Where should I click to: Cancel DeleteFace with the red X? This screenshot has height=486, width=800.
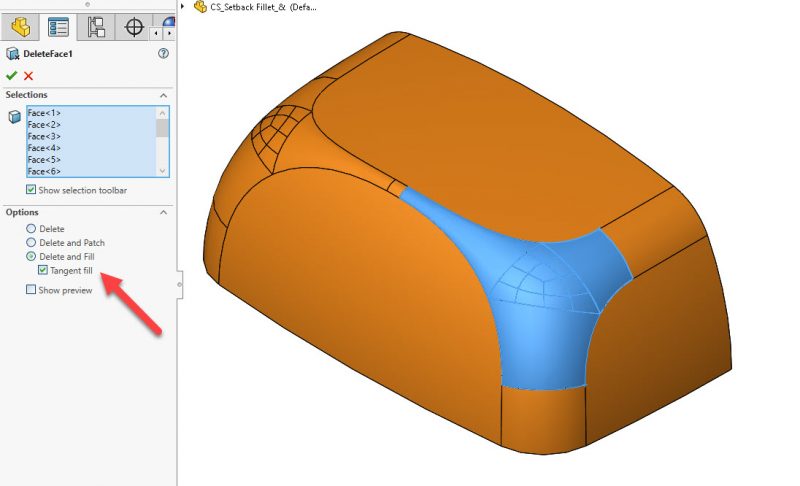click(28, 75)
